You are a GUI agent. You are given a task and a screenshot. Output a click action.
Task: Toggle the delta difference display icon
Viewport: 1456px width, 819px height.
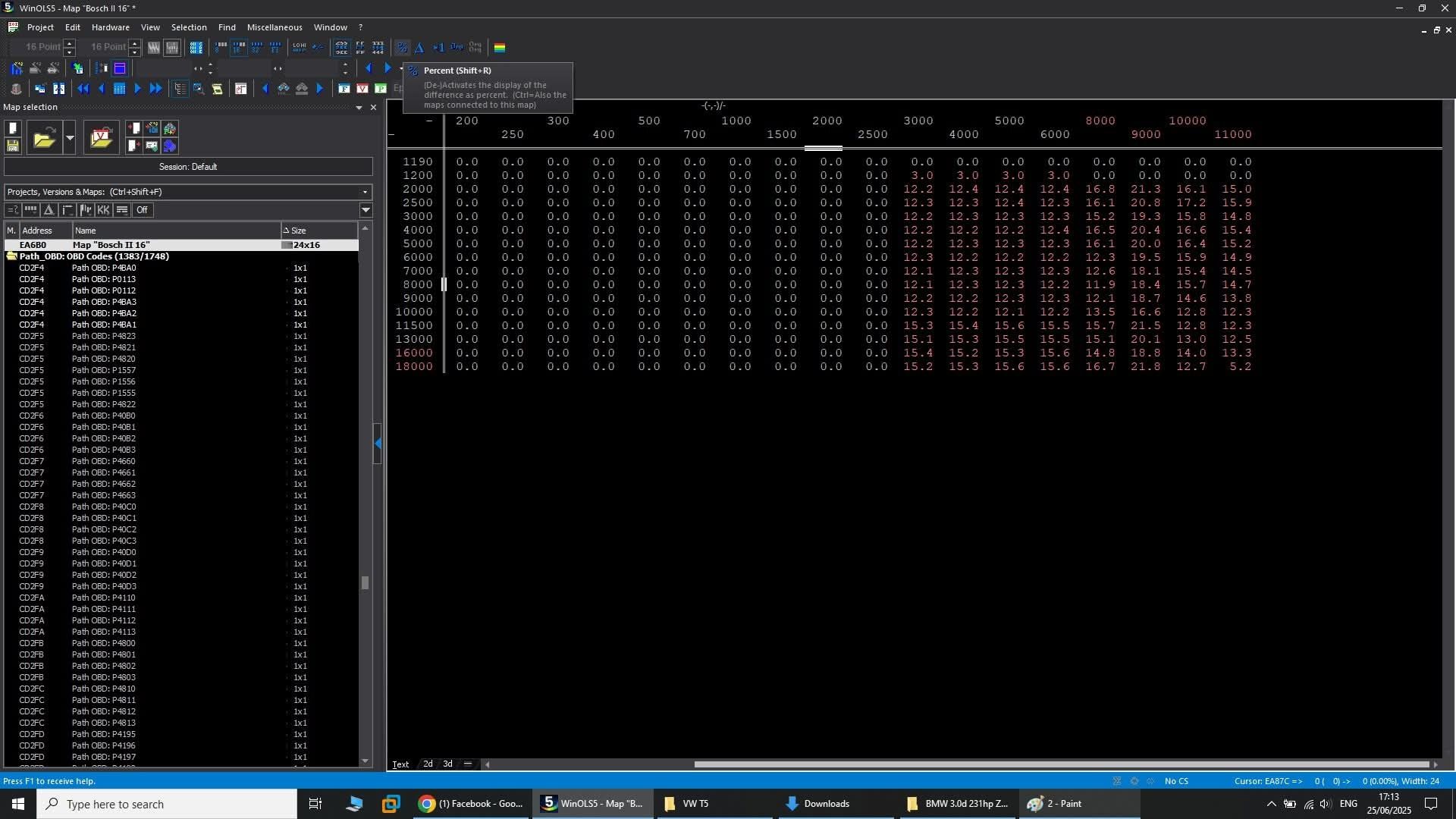click(419, 48)
